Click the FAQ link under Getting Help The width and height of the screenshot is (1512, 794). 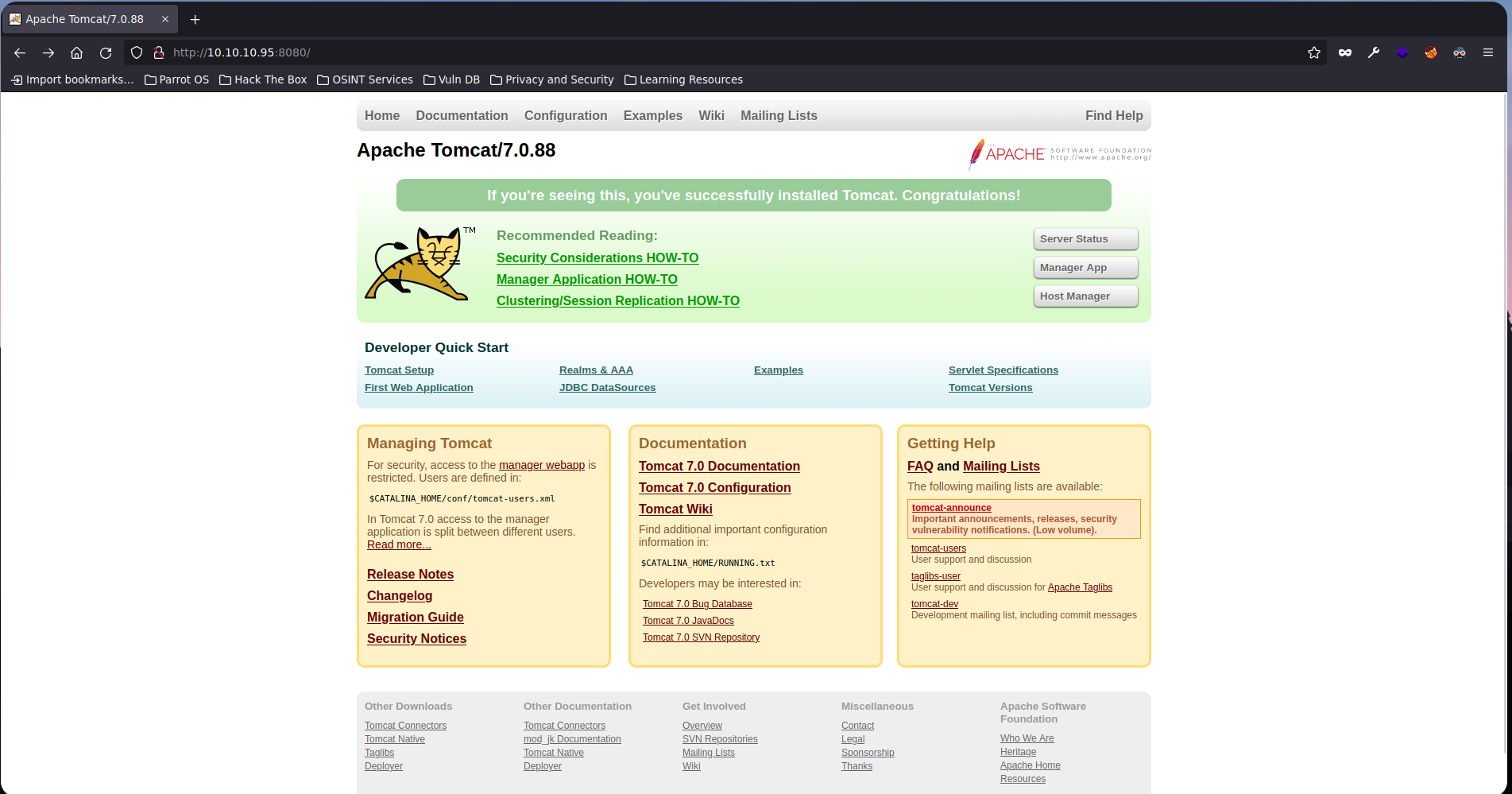tap(920, 467)
